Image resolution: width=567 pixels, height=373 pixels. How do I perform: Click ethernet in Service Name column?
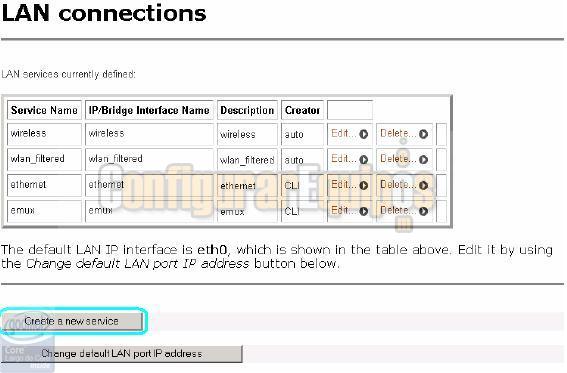pos(28,185)
